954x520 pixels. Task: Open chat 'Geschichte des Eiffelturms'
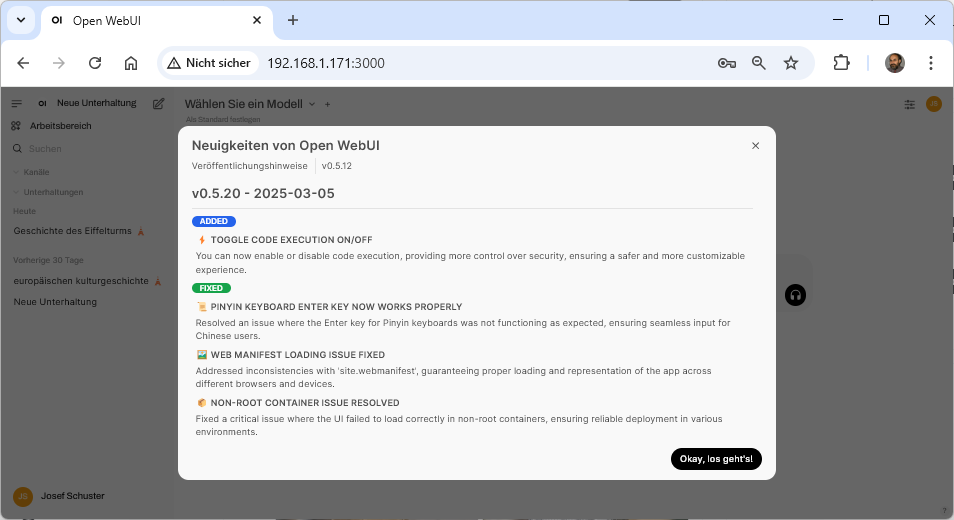73,231
